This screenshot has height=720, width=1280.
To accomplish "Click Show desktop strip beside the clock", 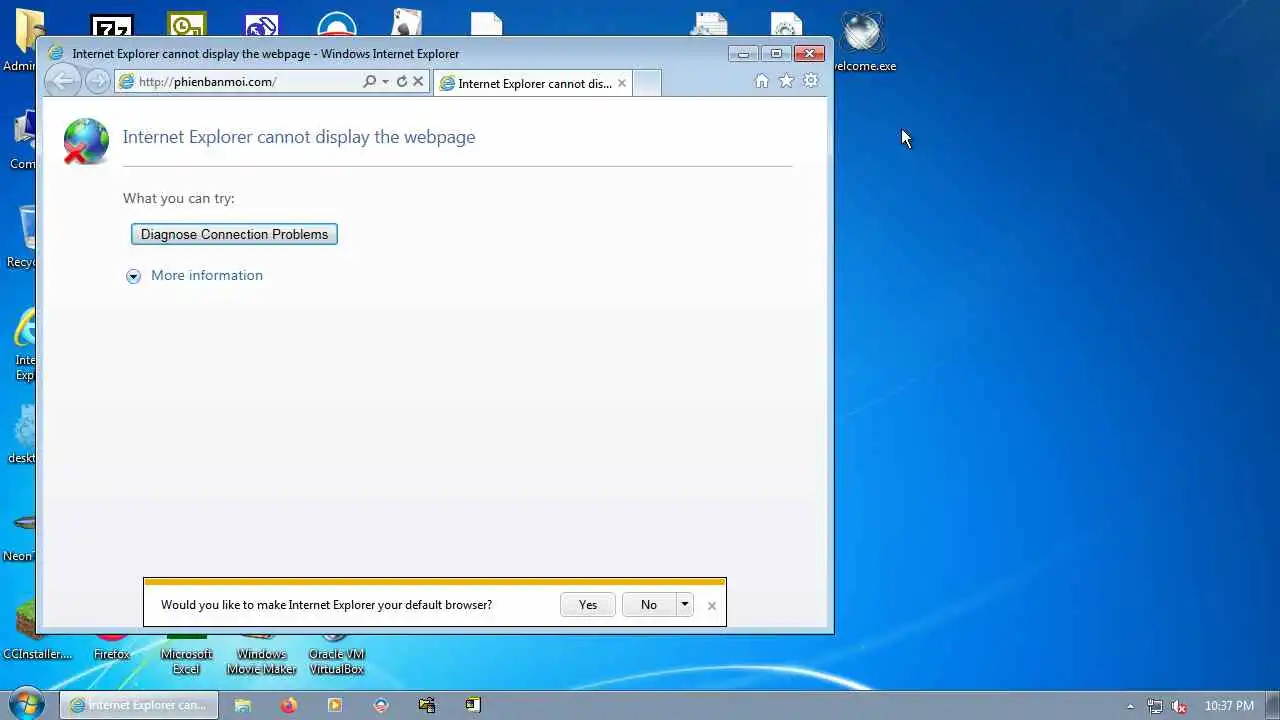I will coord(1273,705).
